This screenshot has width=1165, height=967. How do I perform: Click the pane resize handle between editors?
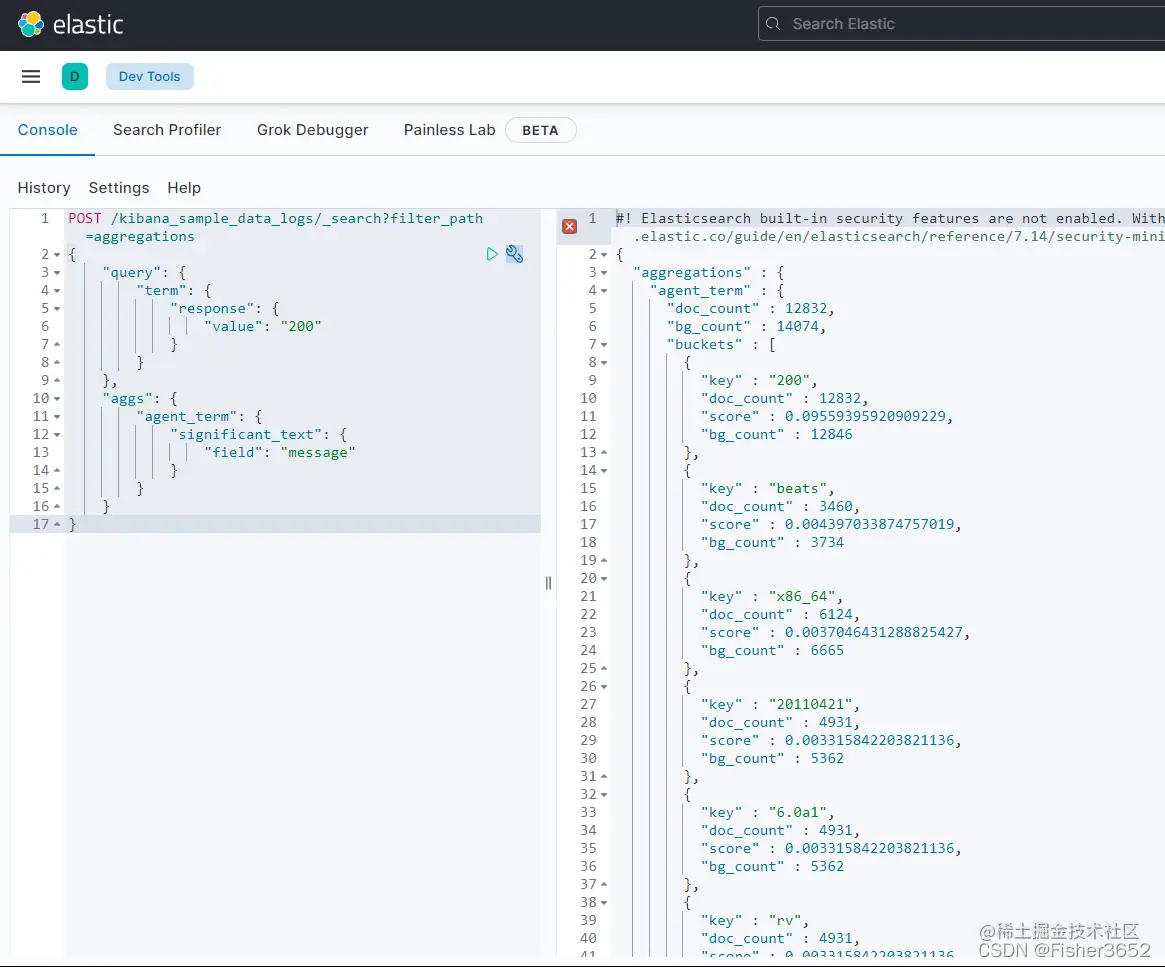[548, 583]
